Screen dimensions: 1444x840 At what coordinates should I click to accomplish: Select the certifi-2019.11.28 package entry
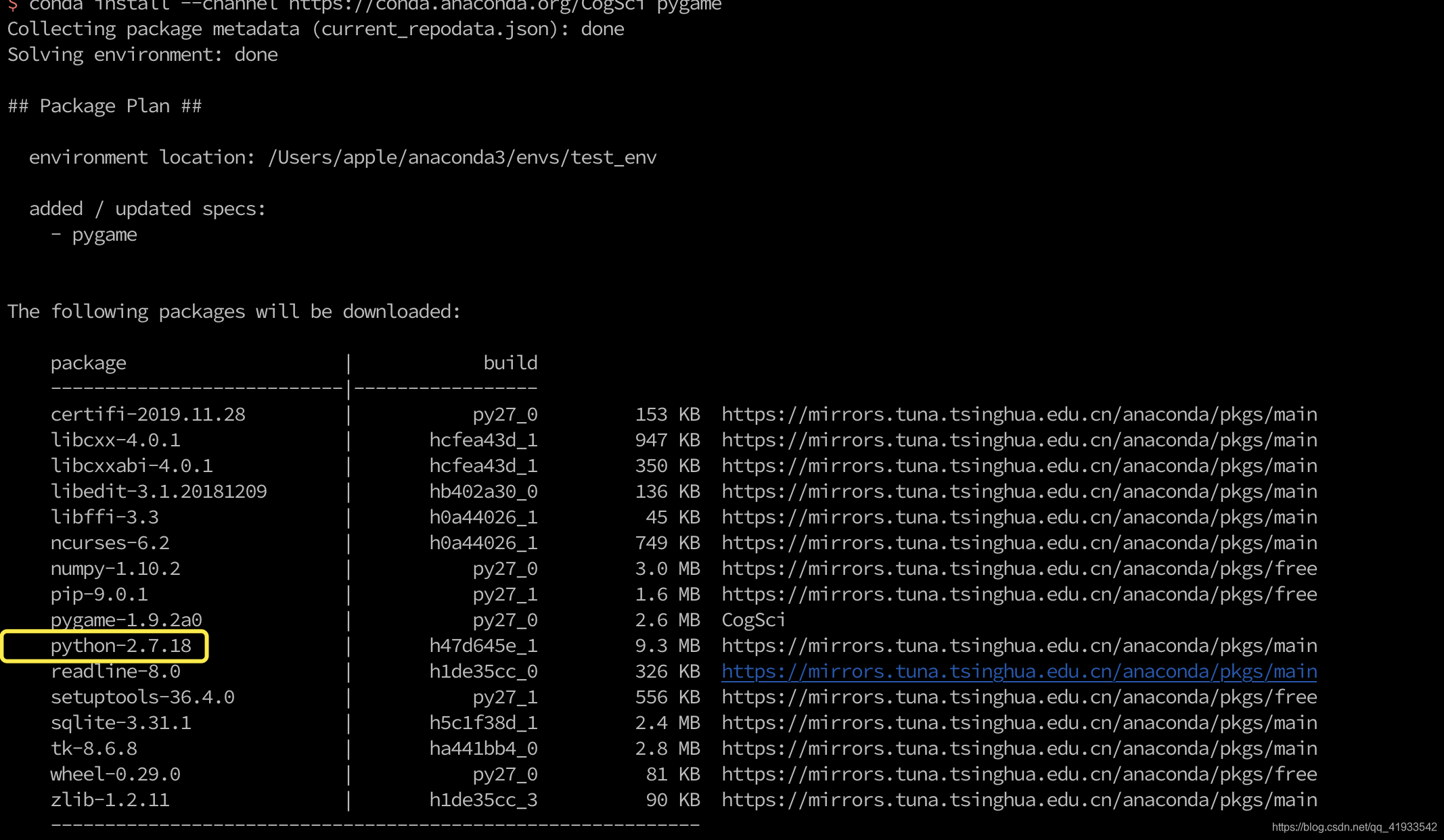coord(148,415)
